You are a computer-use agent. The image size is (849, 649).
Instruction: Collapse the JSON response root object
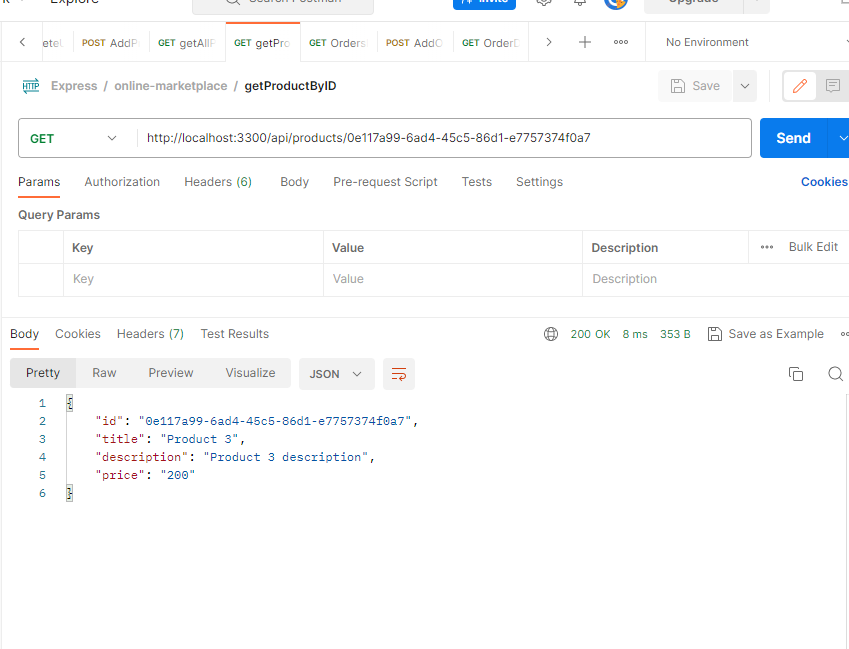tap(69, 401)
